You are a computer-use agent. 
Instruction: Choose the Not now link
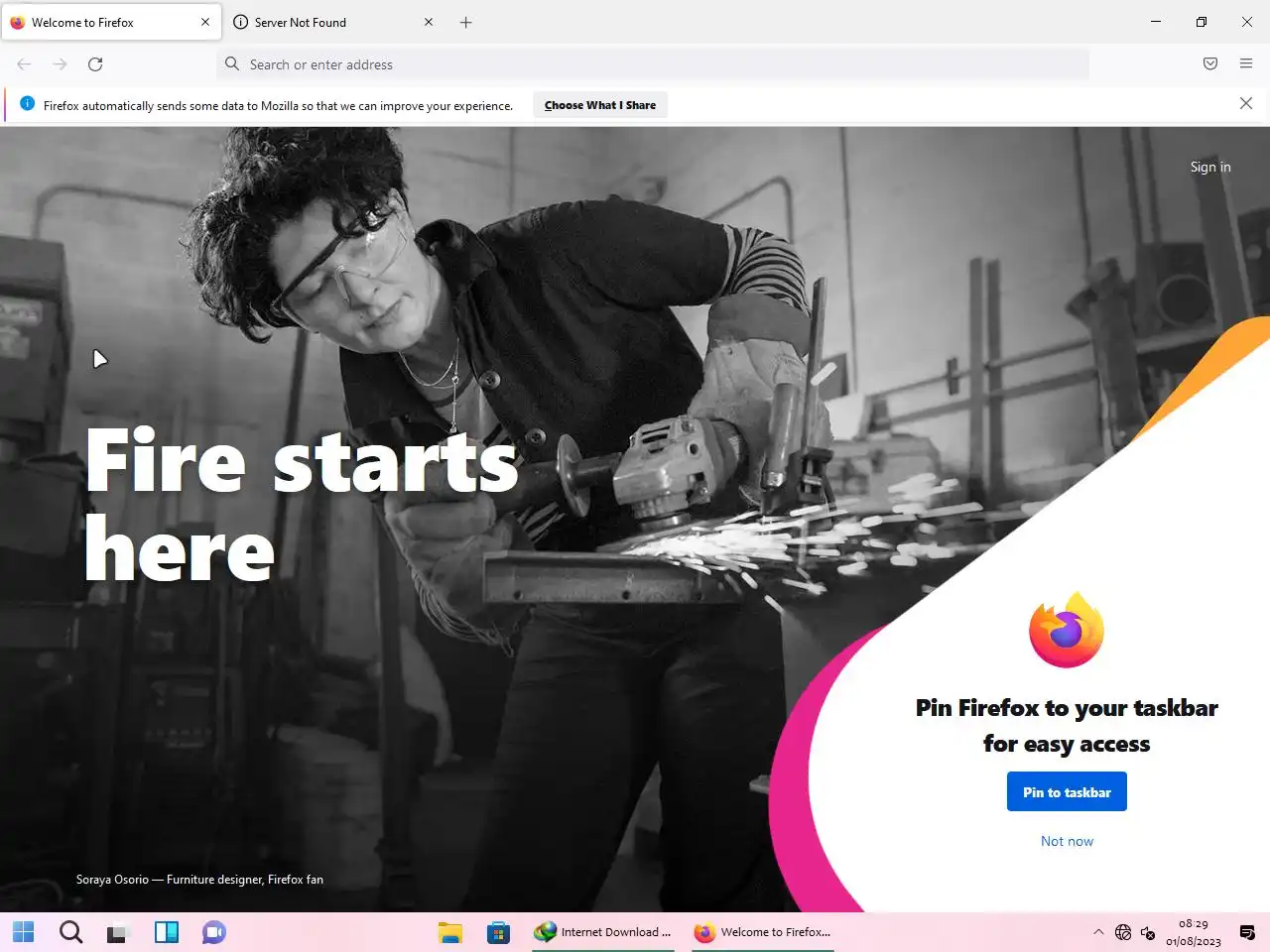pos(1067,841)
